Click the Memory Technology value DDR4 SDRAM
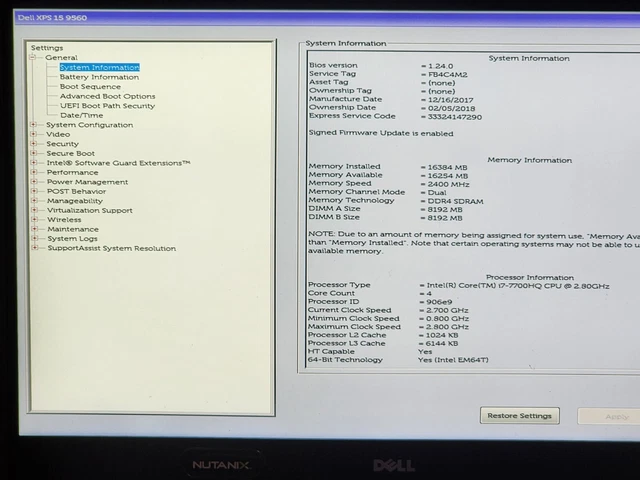 (x=456, y=201)
